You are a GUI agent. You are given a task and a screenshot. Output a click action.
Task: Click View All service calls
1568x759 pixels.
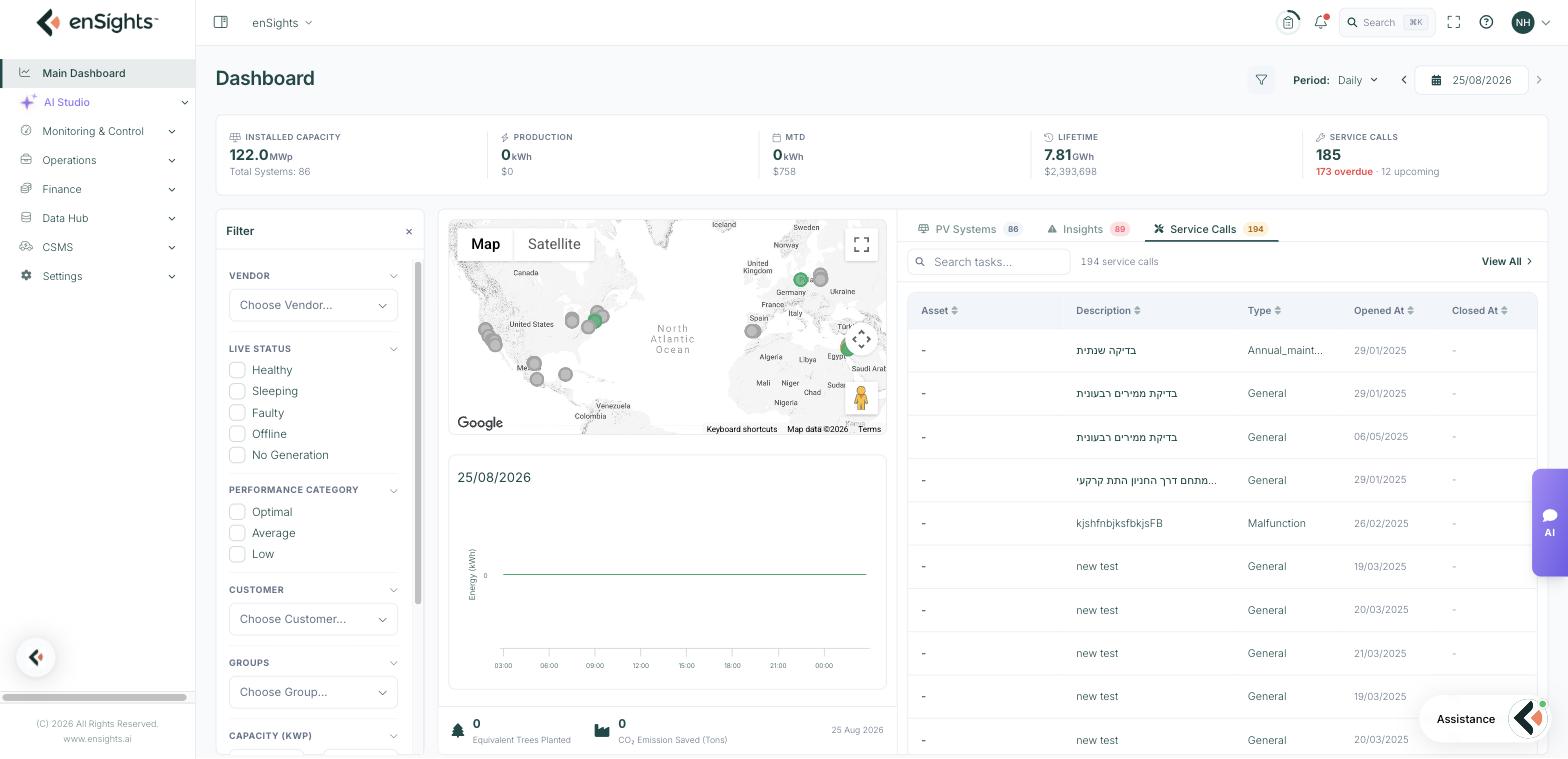[x=1506, y=262]
